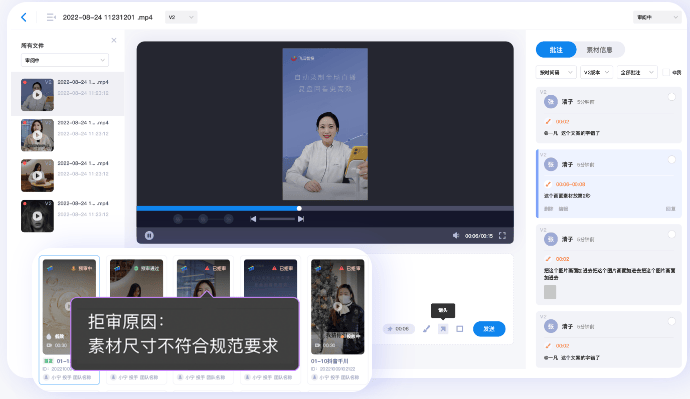Close the all-files sidebar with the X
The width and height of the screenshot is (690, 399).
pyautogui.click(x=114, y=40)
